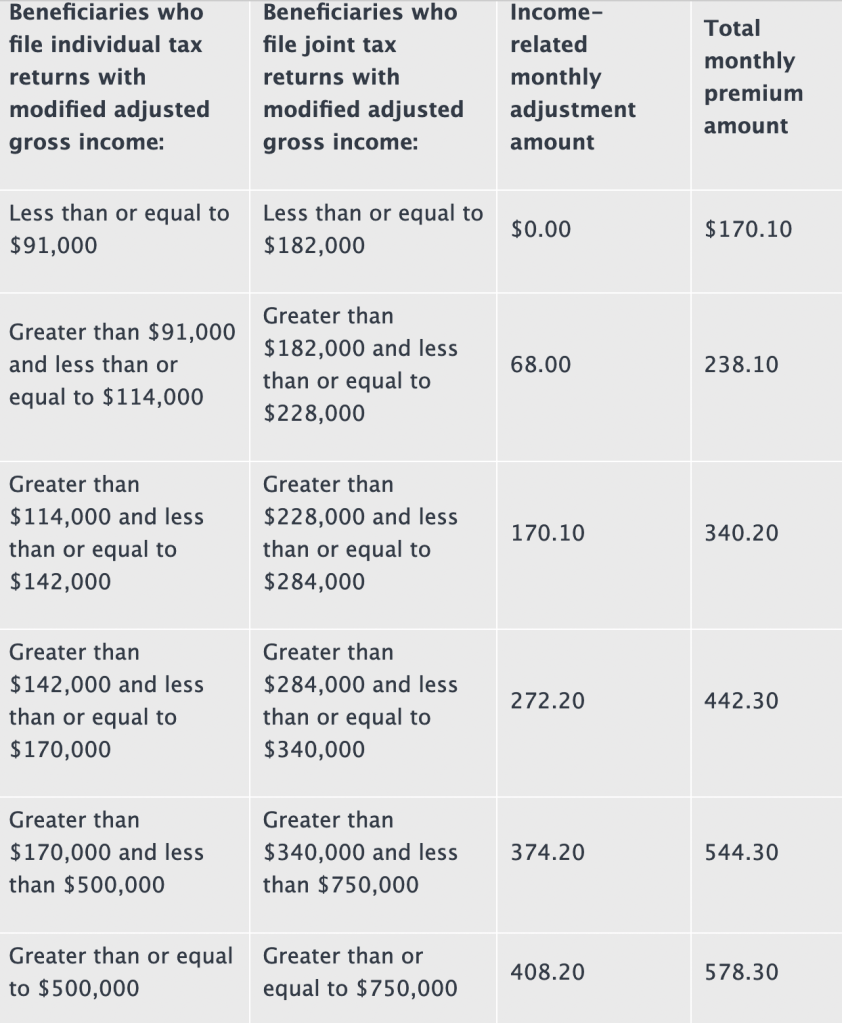Select the joint $340,000 to $750,000 income cell
Image resolution: width=842 pixels, height=1023 pixels.
pyautogui.click(x=360, y=852)
